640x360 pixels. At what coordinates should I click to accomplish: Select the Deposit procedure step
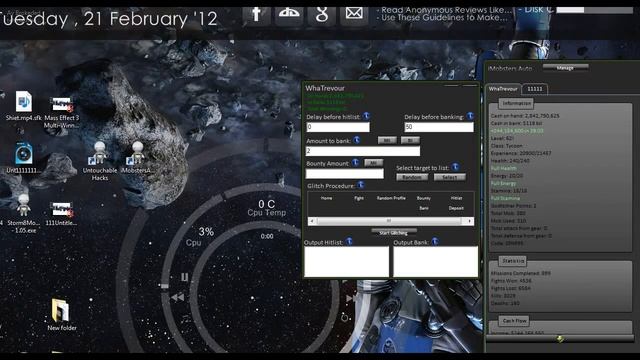(x=456, y=208)
